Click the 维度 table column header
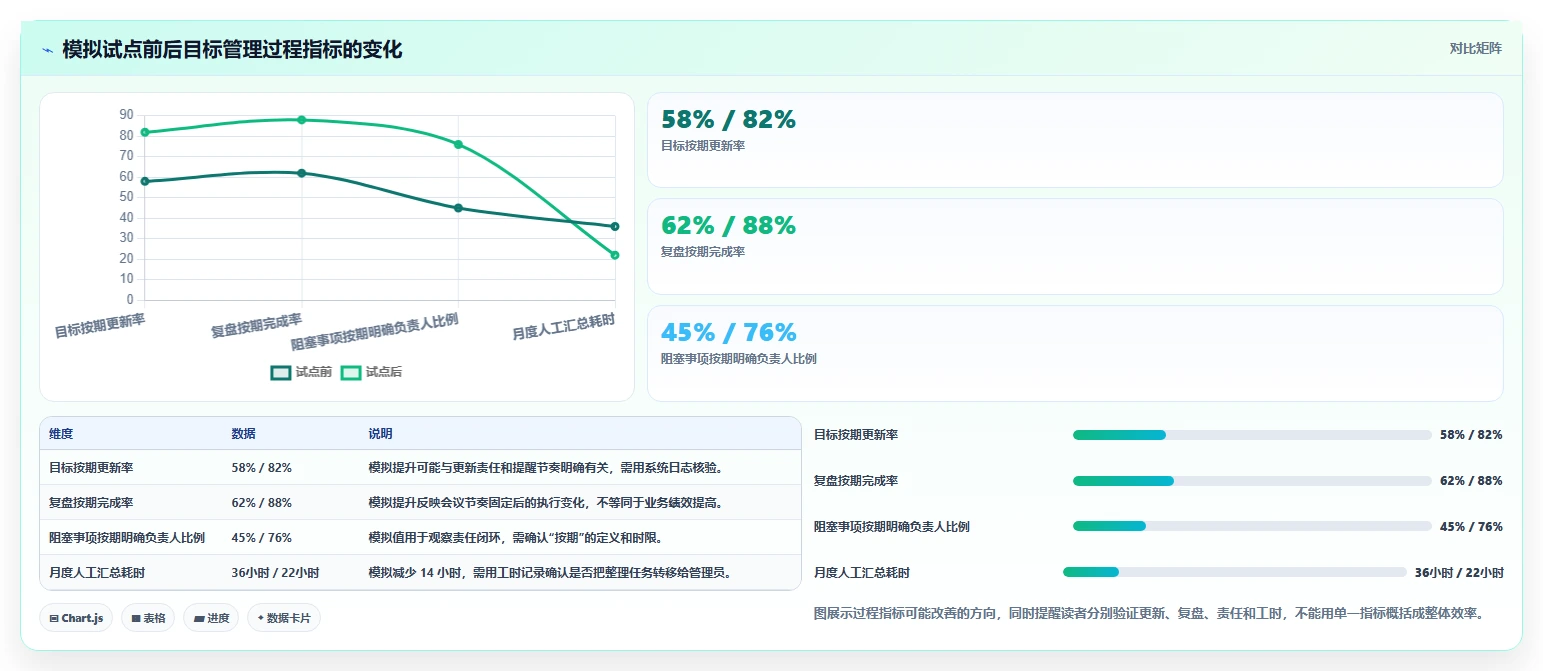The width and height of the screenshot is (1543, 671). (61, 434)
